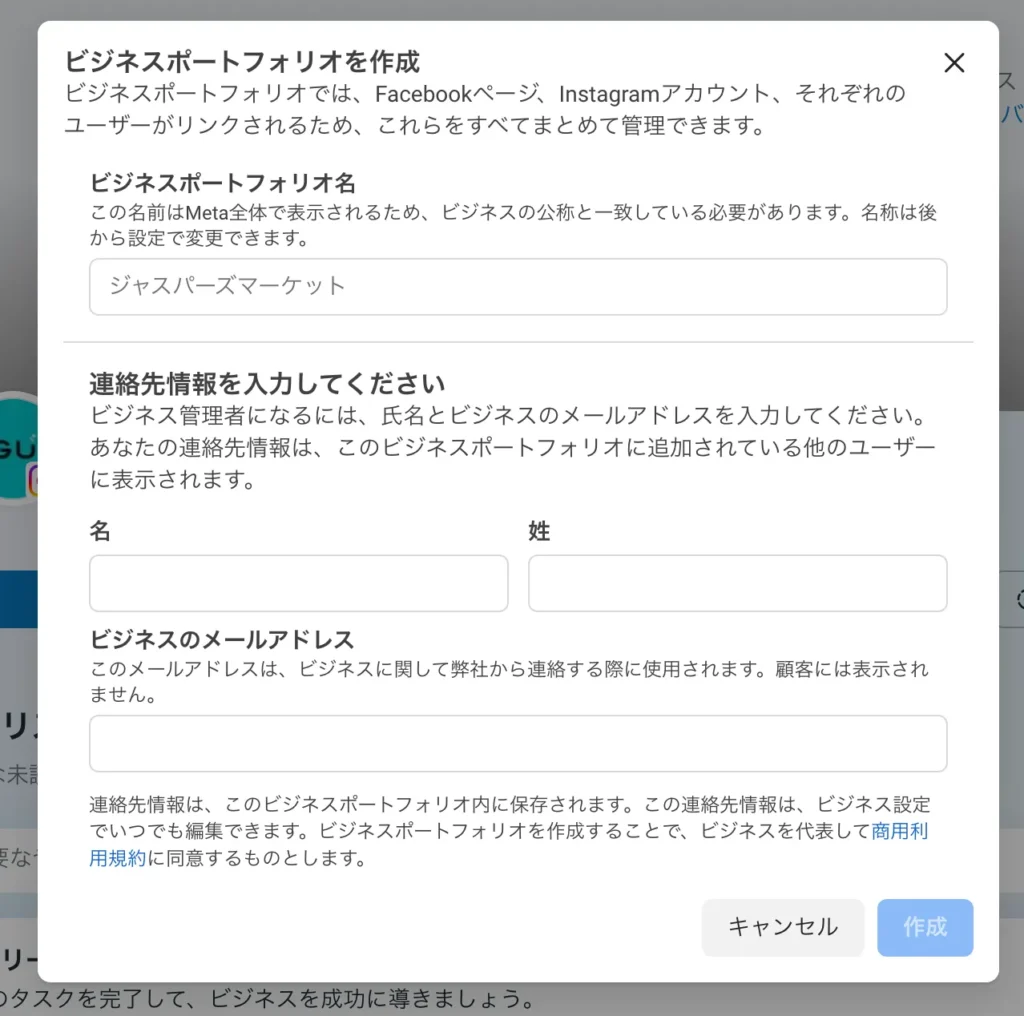
Task: Open the 商用利用規約 commercial terms link
Action: tap(899, 831)
